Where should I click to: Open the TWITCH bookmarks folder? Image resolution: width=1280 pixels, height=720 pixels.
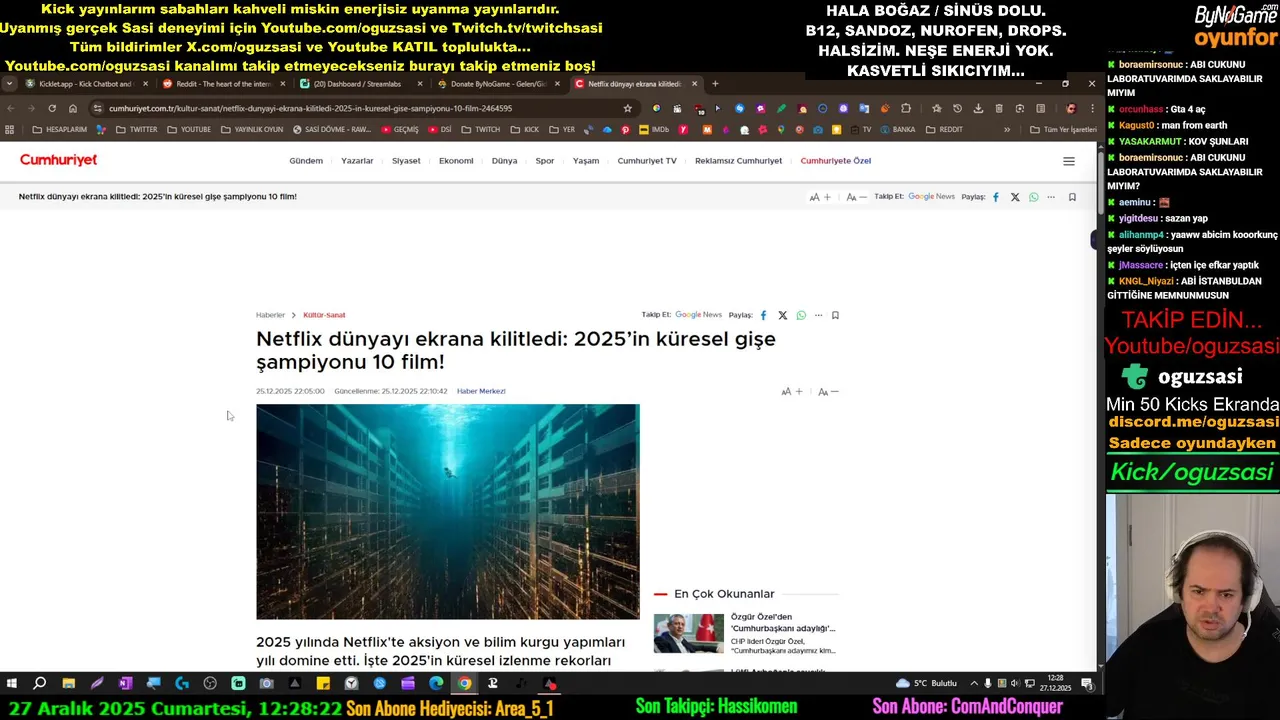tap(481, 129)
